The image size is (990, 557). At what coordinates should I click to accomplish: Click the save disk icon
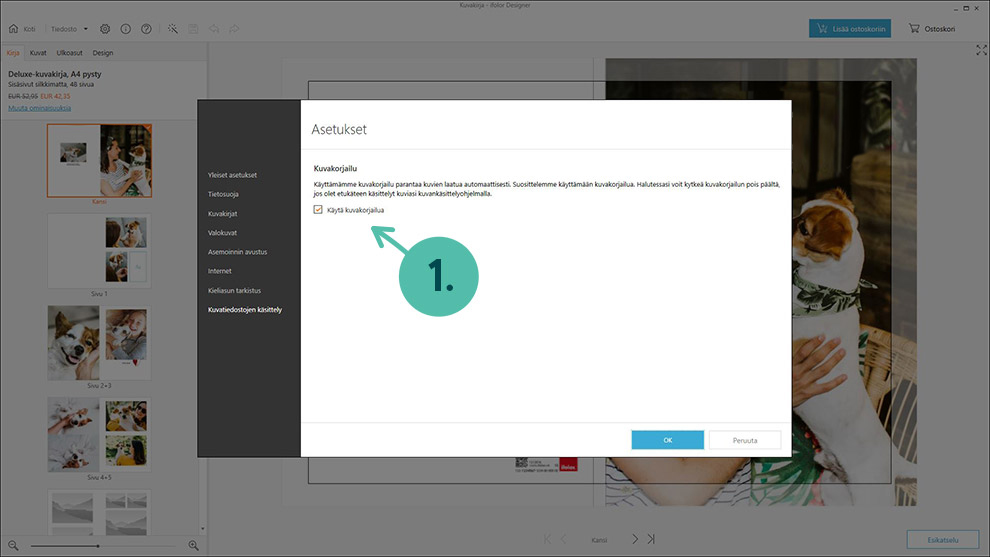tap(193, 29)
